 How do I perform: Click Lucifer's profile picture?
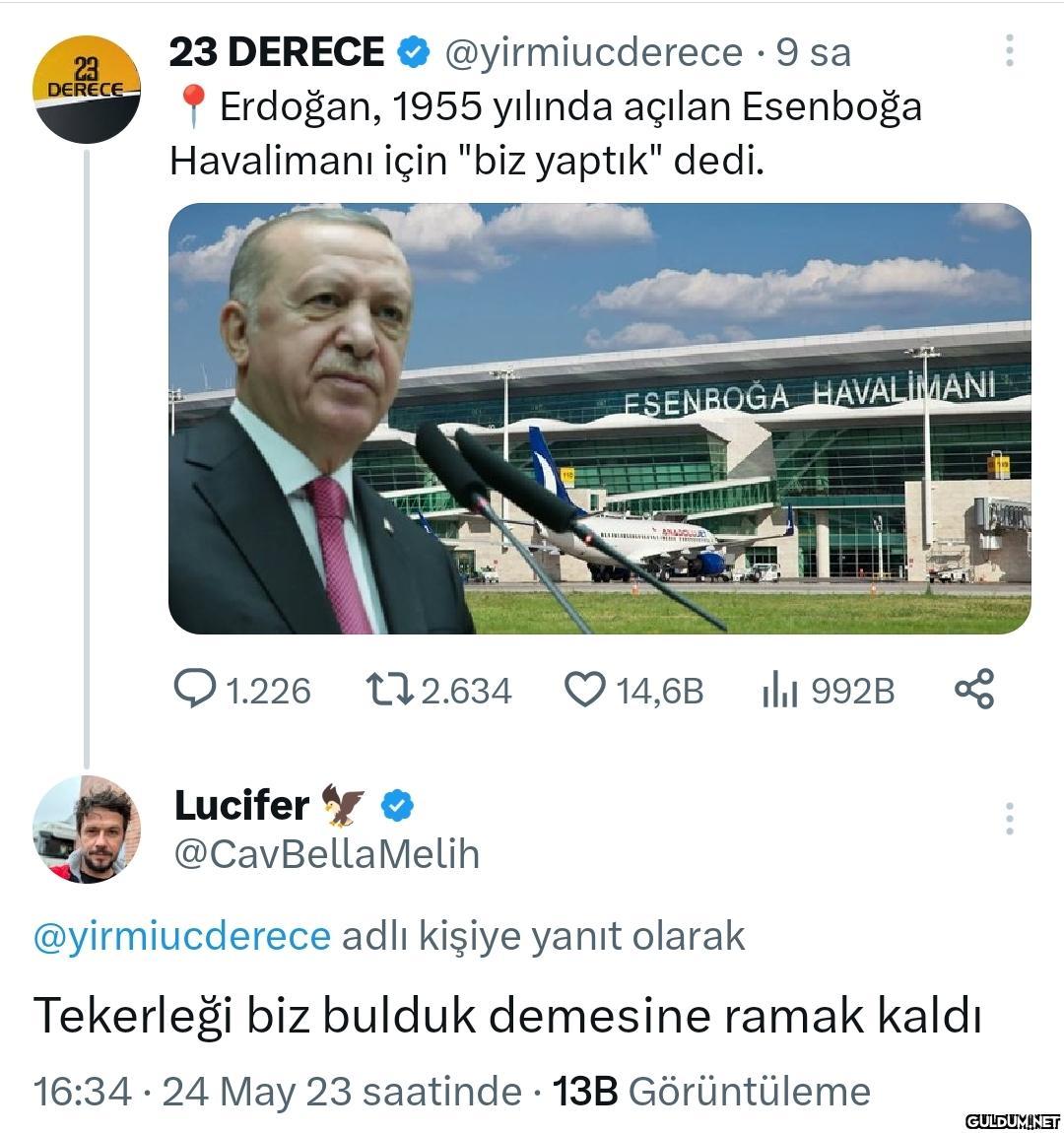click(x=87, y=829)
